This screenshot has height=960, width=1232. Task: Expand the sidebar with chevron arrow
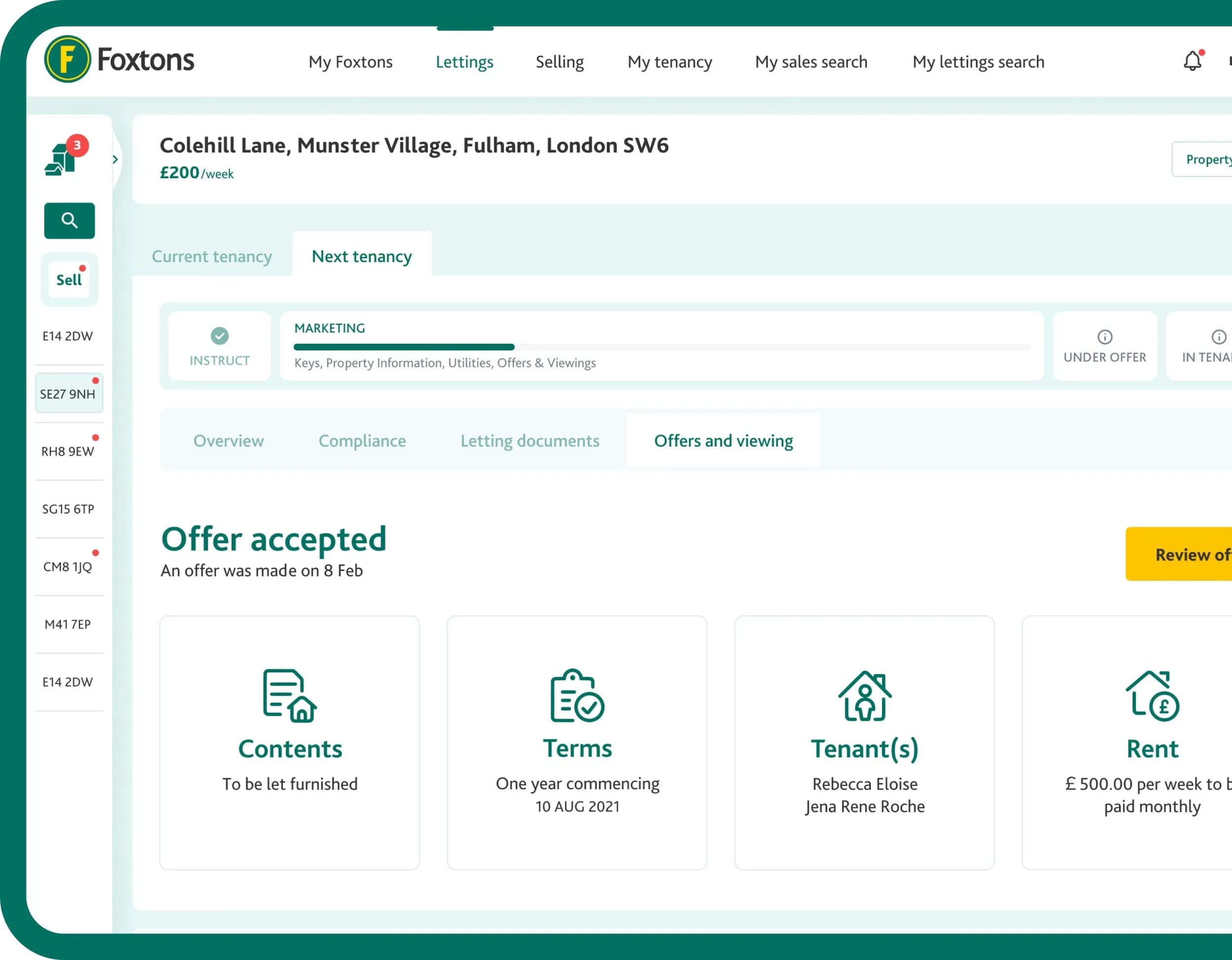tap(115, 160)
